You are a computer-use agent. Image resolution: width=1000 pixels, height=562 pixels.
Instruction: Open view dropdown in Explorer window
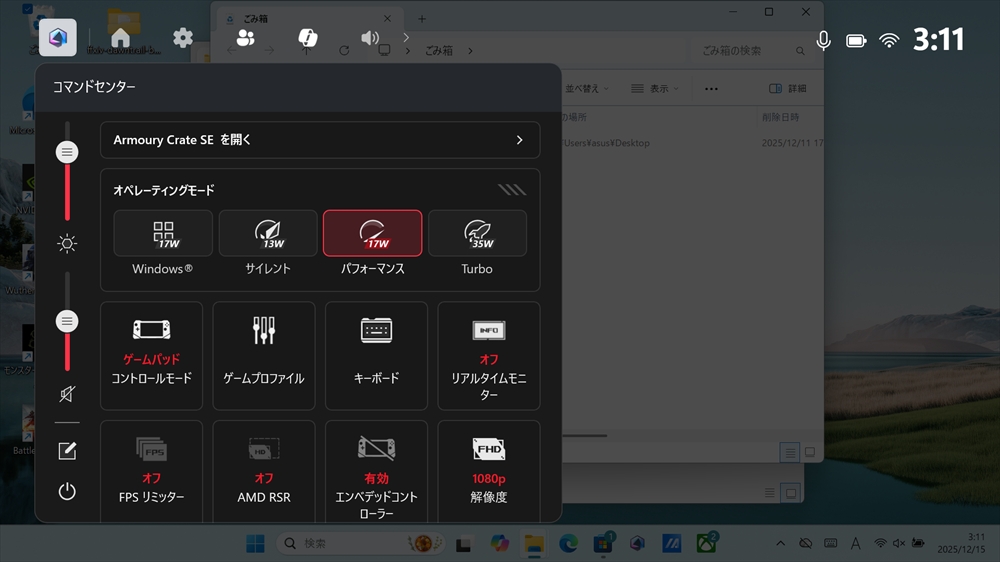tap(655, 89)
